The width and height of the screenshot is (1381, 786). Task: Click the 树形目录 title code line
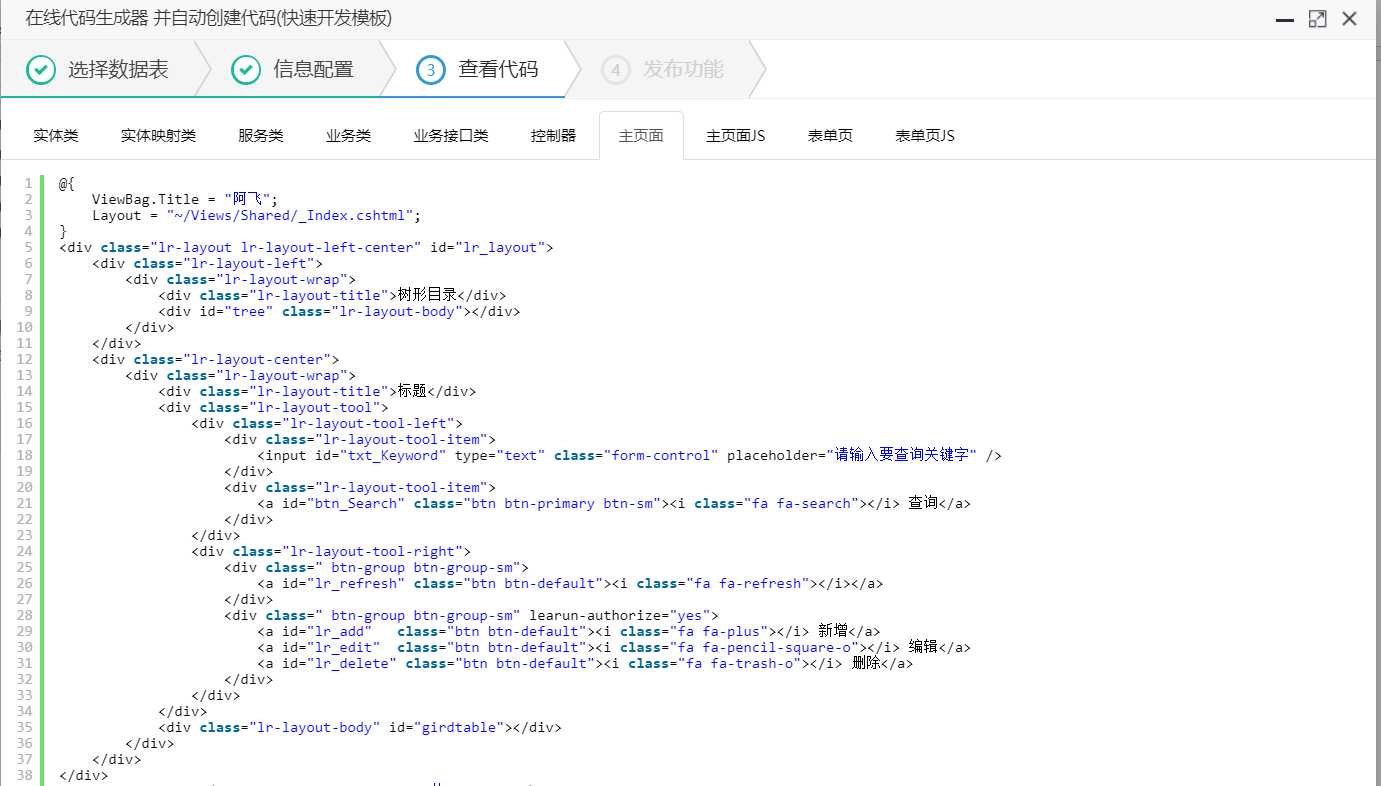coord(332,295)
